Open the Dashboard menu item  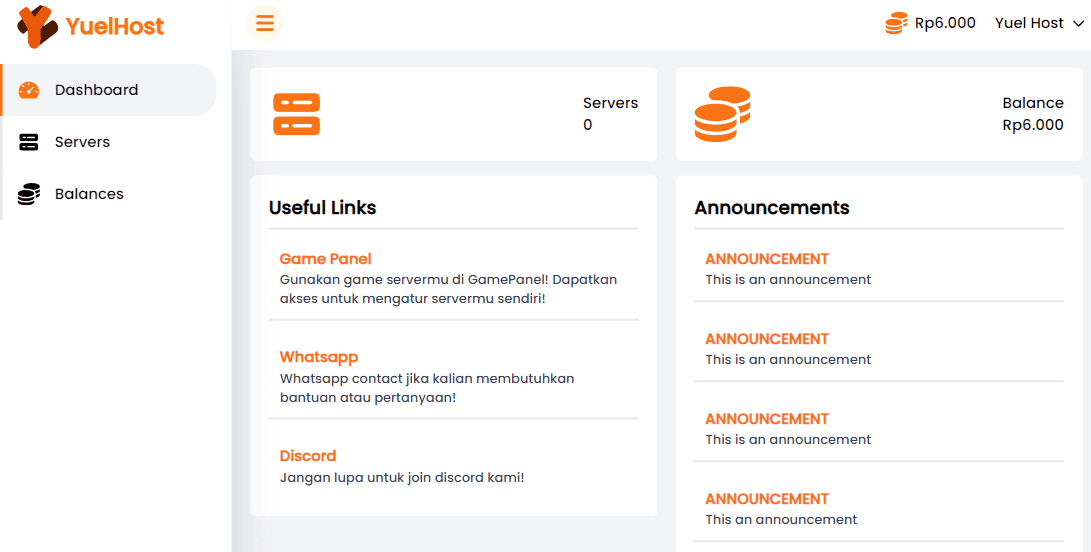point(96,90)
